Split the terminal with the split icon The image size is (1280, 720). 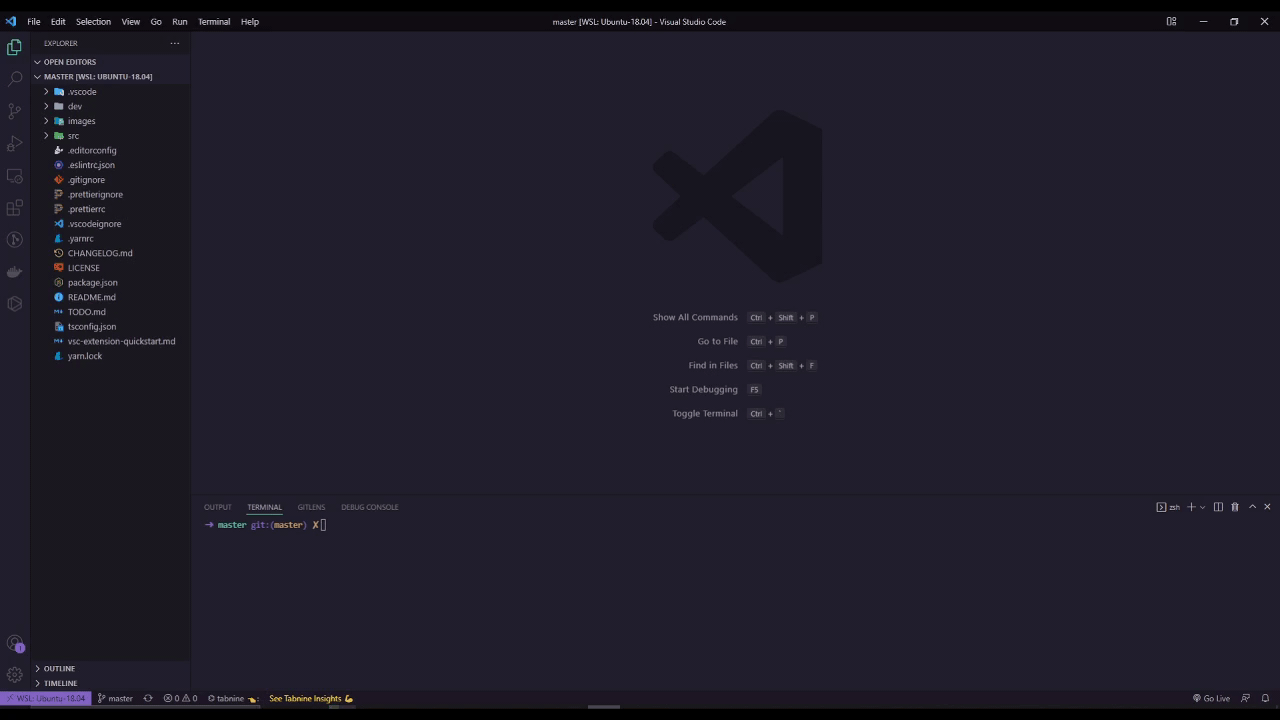pyautogui.click(x=1218, y=507)
